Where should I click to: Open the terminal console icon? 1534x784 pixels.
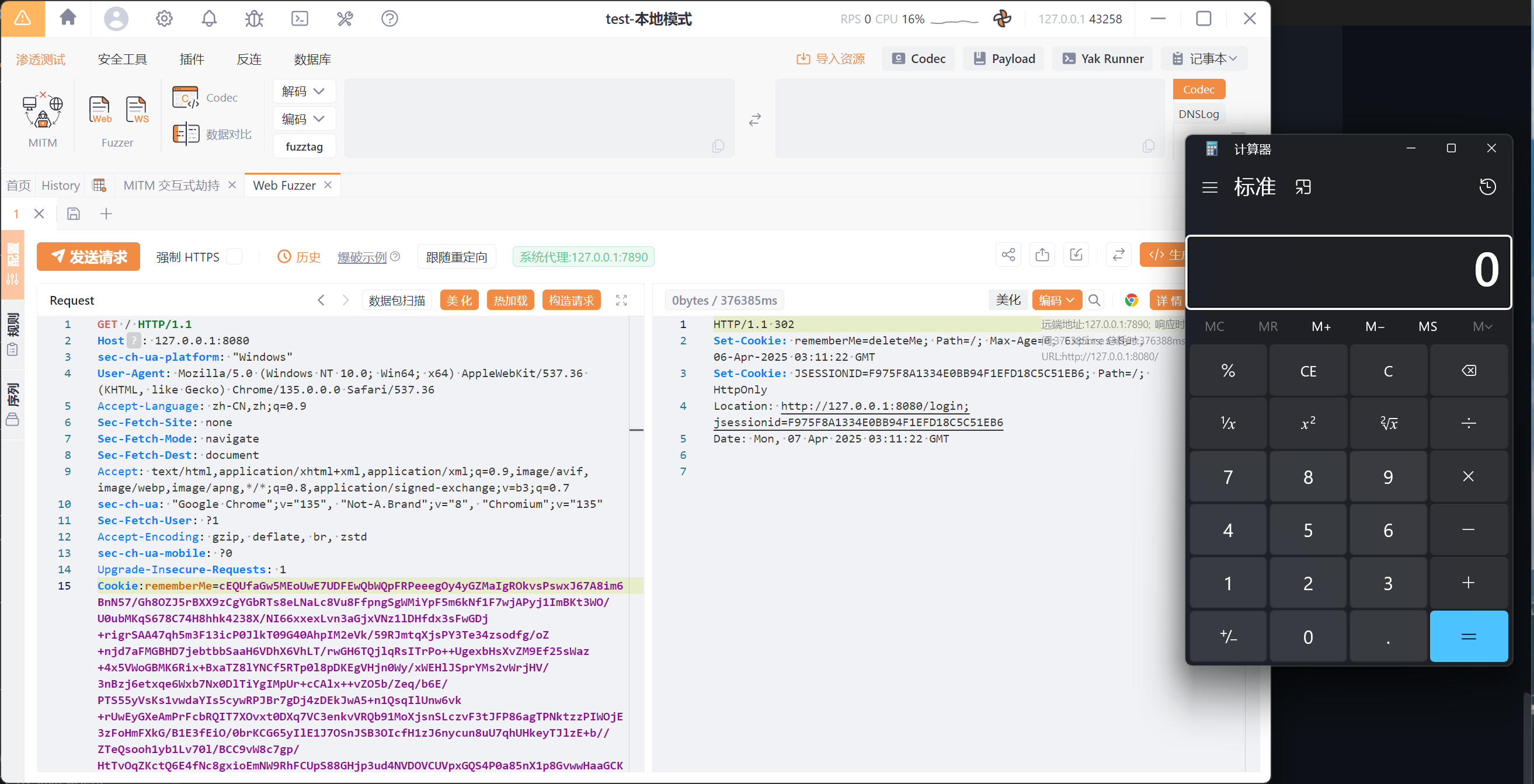[x=300, y=19]
